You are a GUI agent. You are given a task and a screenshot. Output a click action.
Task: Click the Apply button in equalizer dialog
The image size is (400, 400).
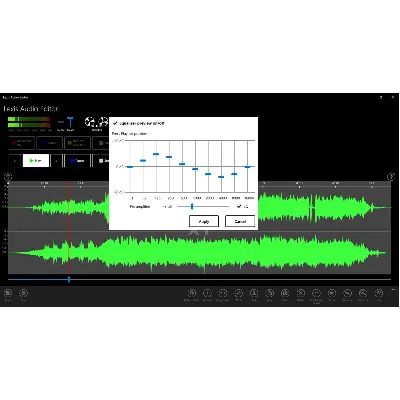coord(204,221)
